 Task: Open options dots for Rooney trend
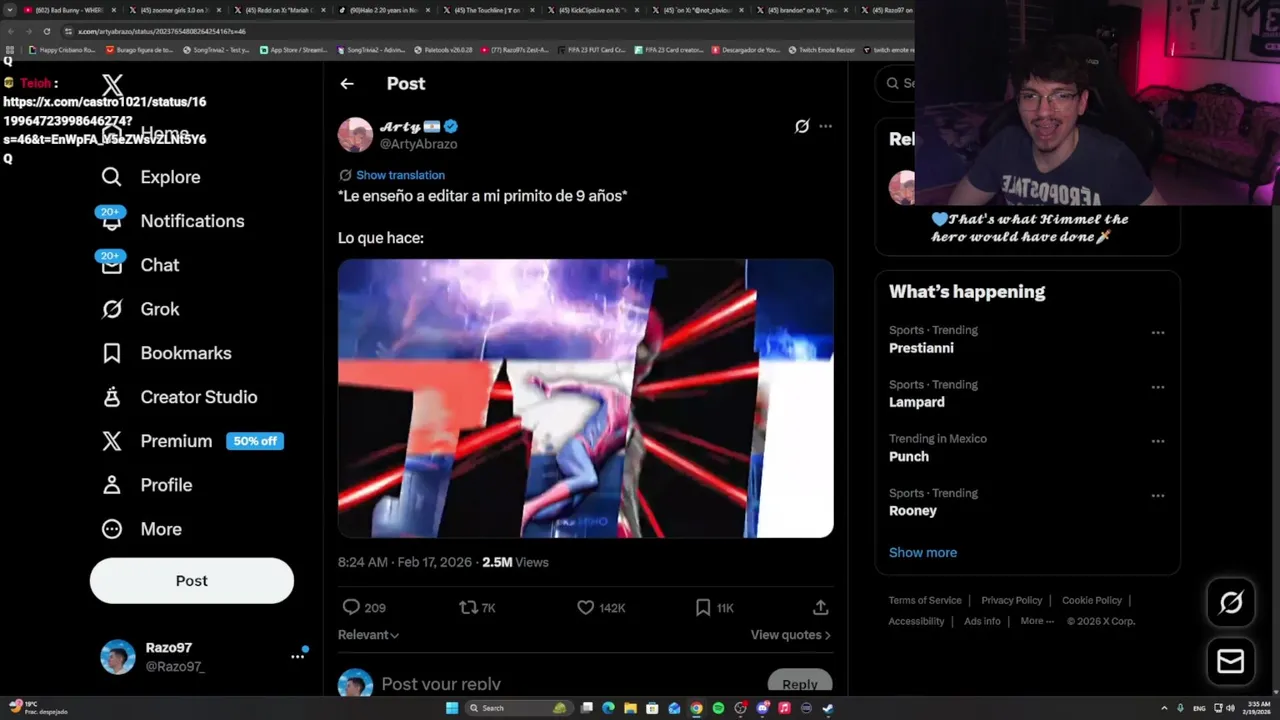pyautogui.click(x=1158, y=495)
